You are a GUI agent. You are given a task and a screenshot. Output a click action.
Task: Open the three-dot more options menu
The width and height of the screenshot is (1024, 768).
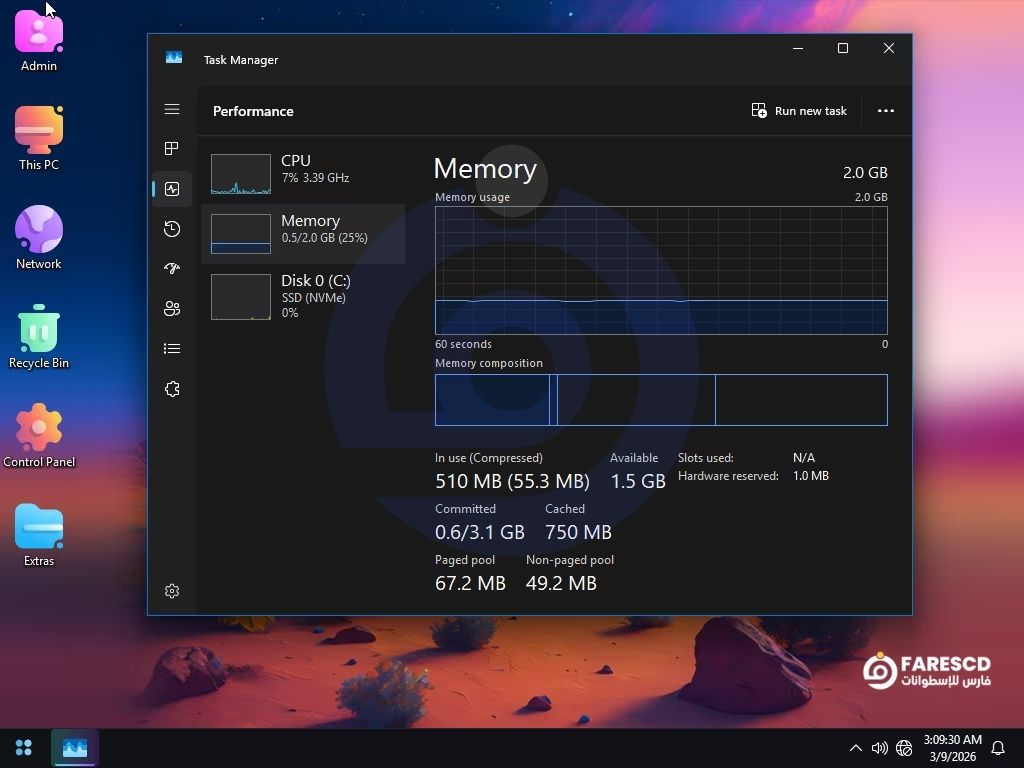click(885, 111)
